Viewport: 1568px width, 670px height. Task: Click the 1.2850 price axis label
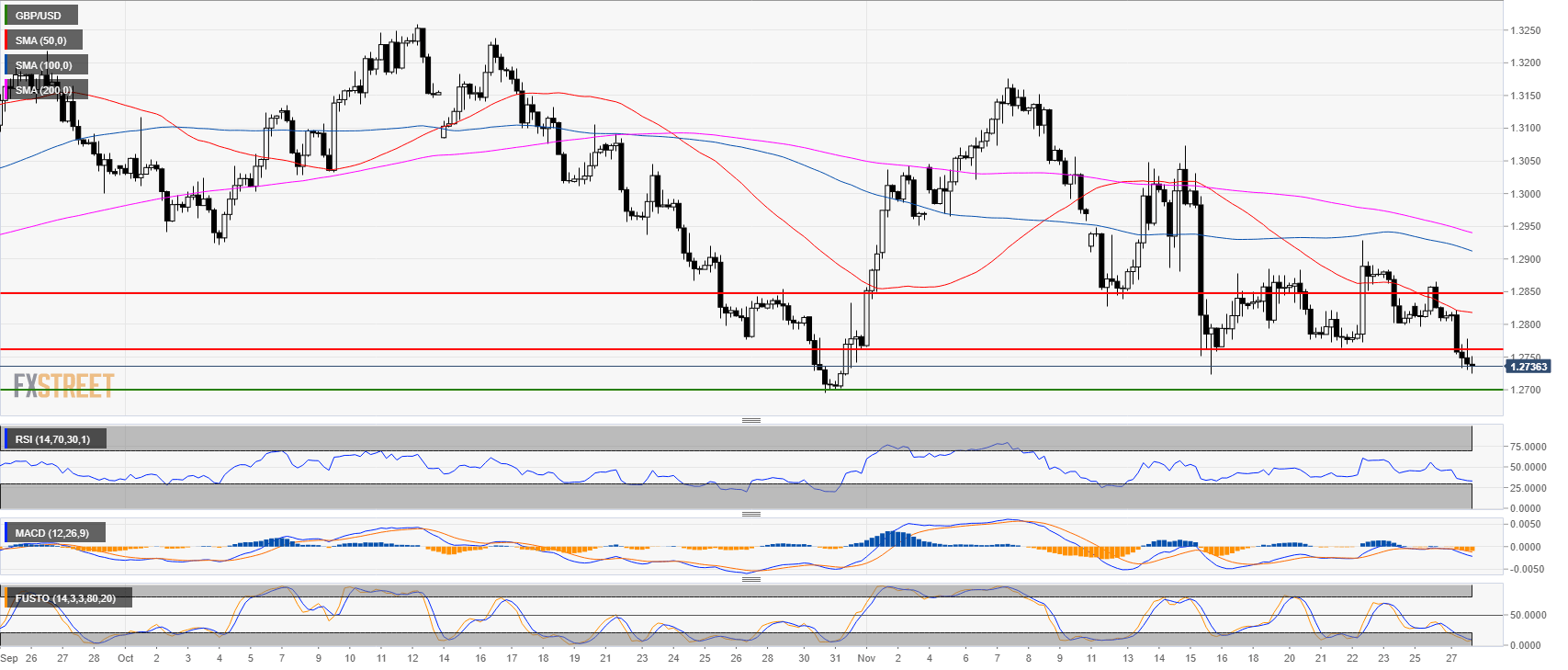(x=1526, y=291)
